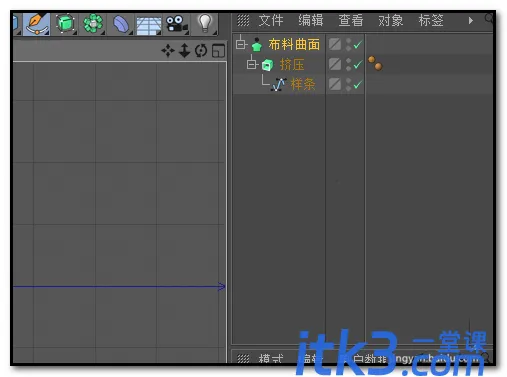
Task: Add a camera object
Action: coord(177,24)
